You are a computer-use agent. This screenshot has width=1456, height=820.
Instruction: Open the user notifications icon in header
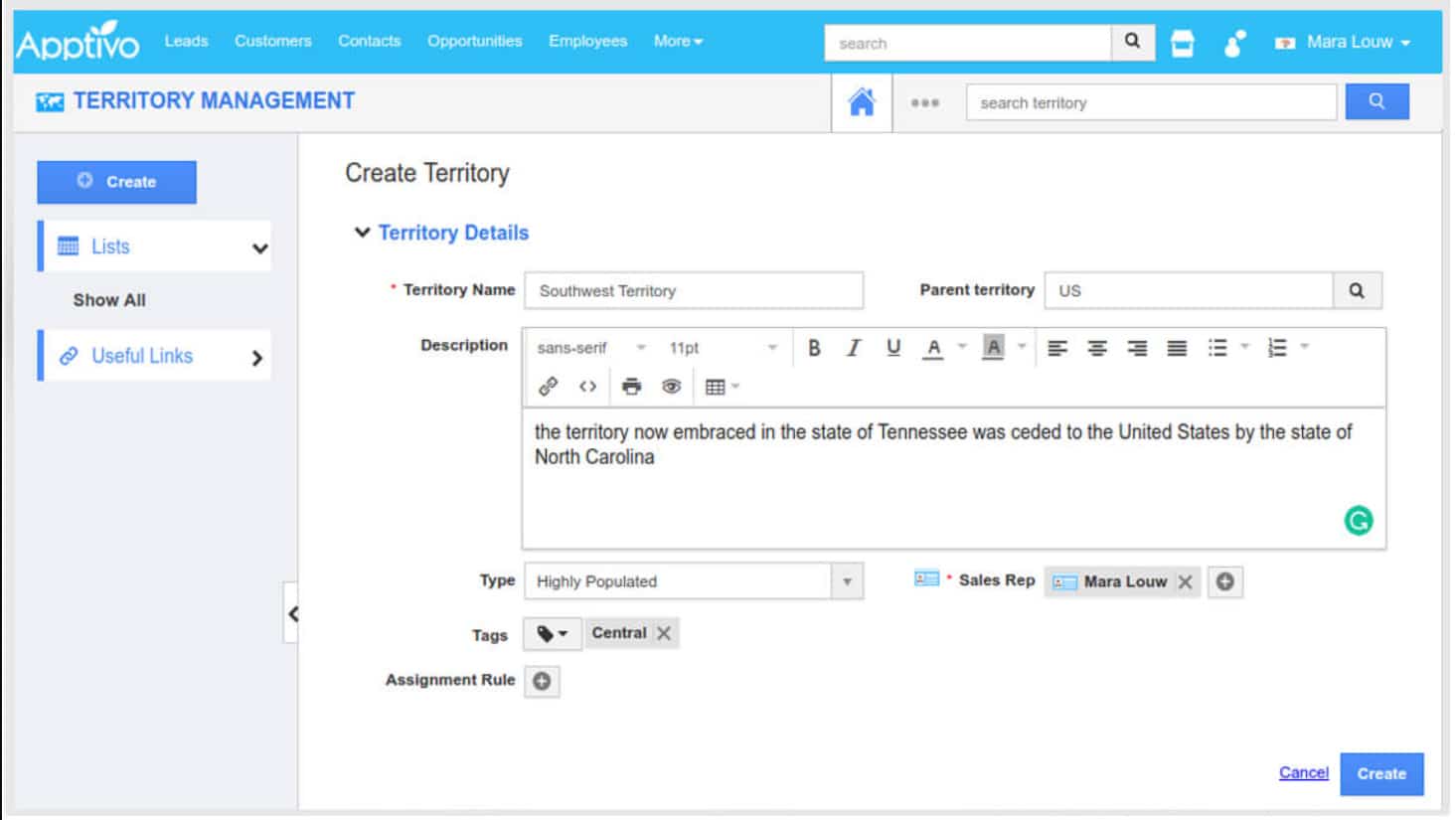tap(1233, 43)
